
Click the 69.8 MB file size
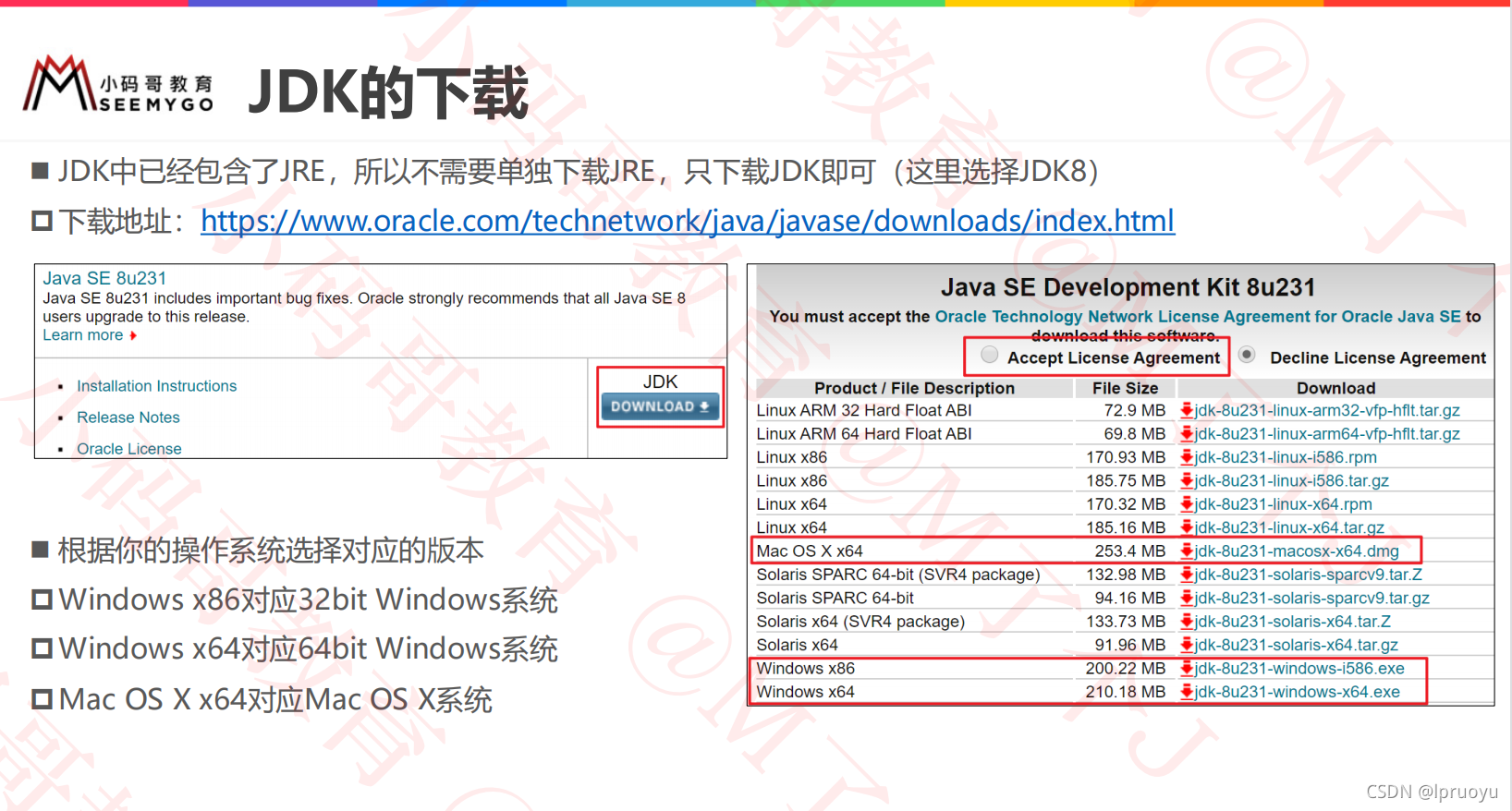pos(1134,434)
